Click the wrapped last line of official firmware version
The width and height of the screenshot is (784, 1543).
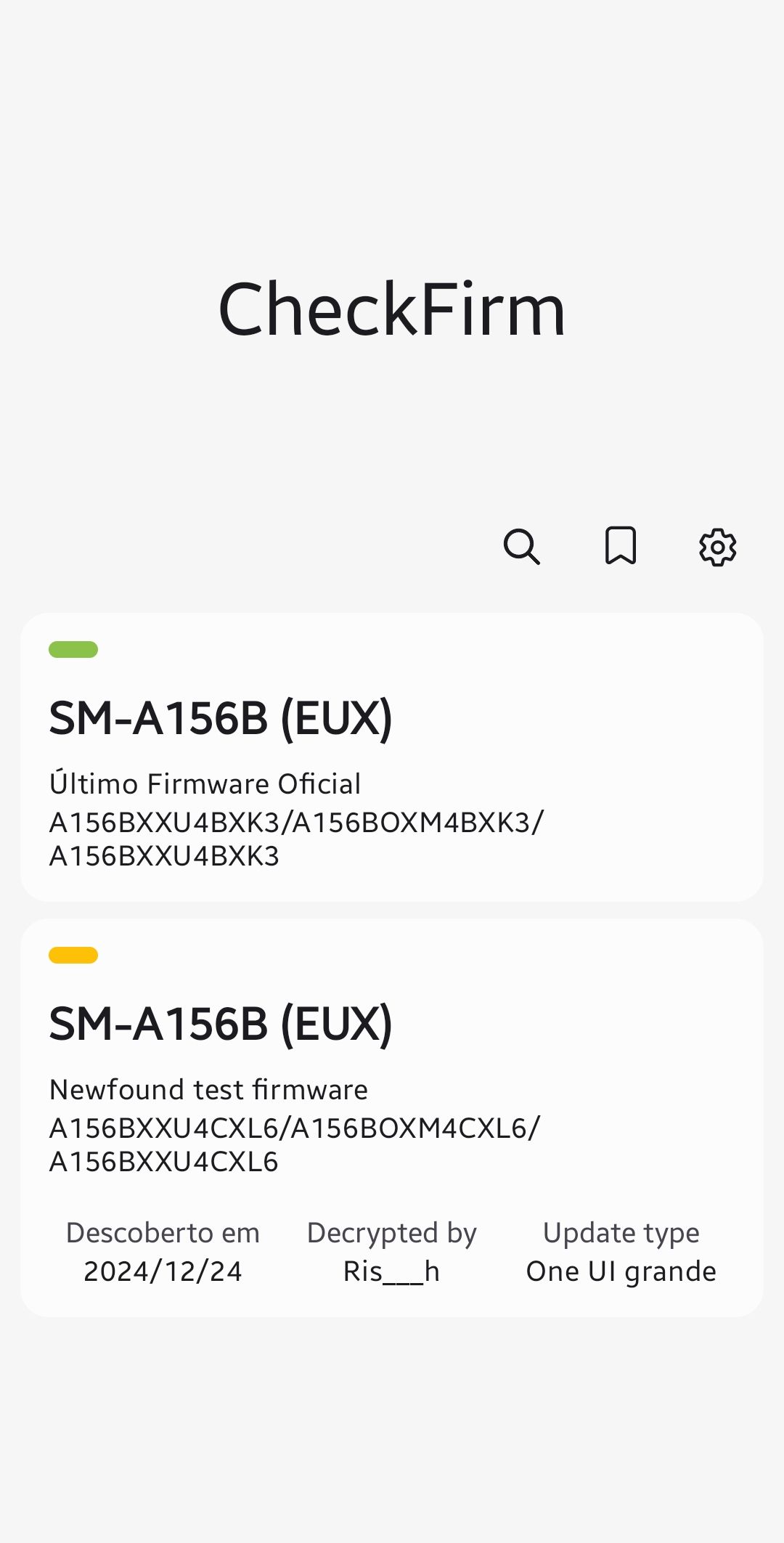tap(164, 856)
